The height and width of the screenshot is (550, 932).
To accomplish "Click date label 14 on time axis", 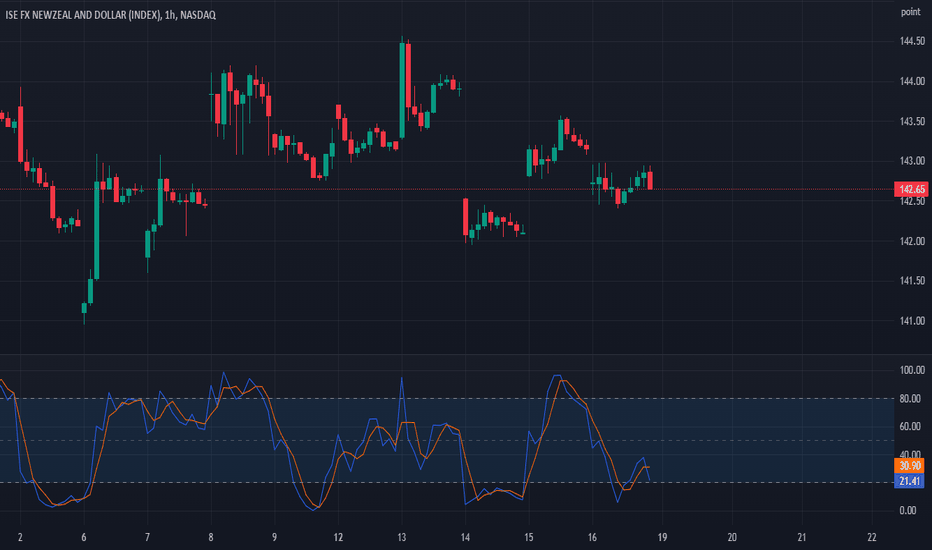I will (465, 537).
